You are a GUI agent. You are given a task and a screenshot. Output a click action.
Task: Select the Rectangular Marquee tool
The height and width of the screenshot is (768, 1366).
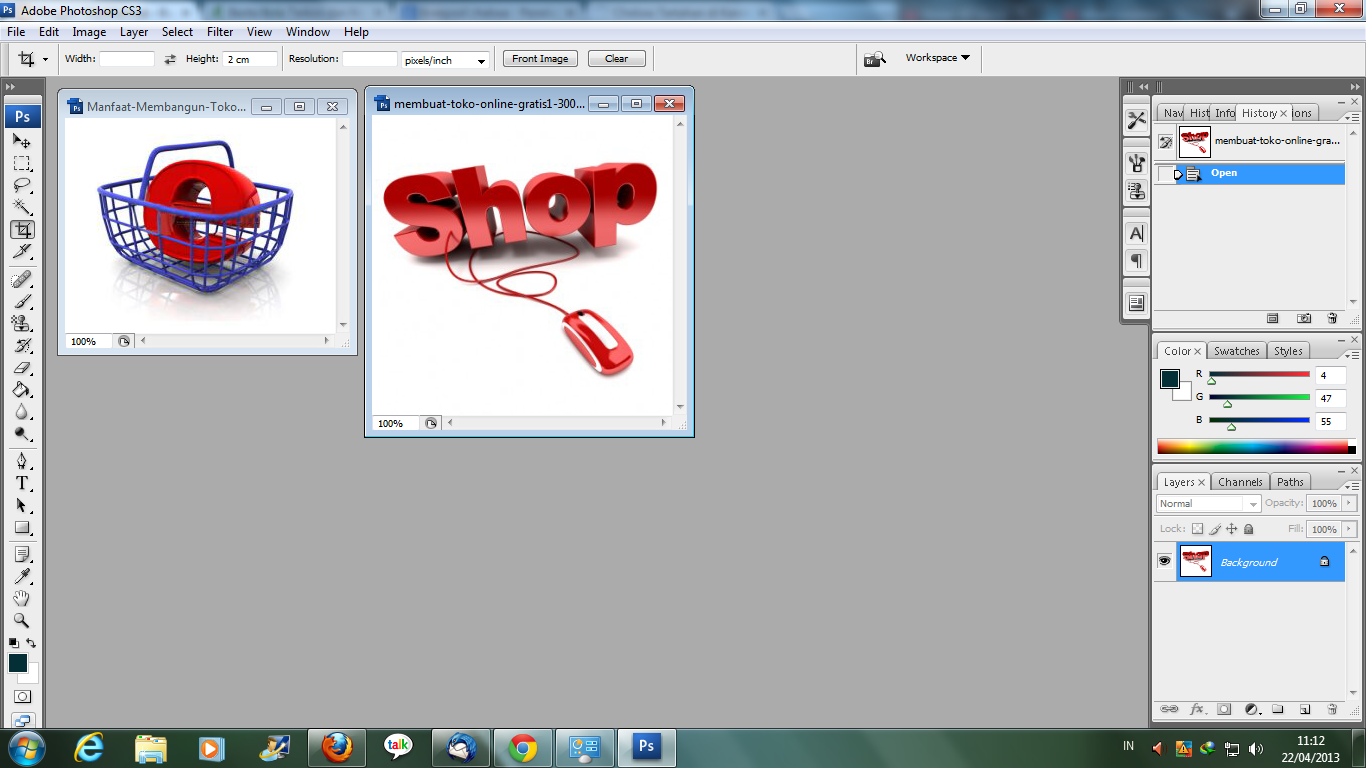pyautogui.click(x=21, y=163)
